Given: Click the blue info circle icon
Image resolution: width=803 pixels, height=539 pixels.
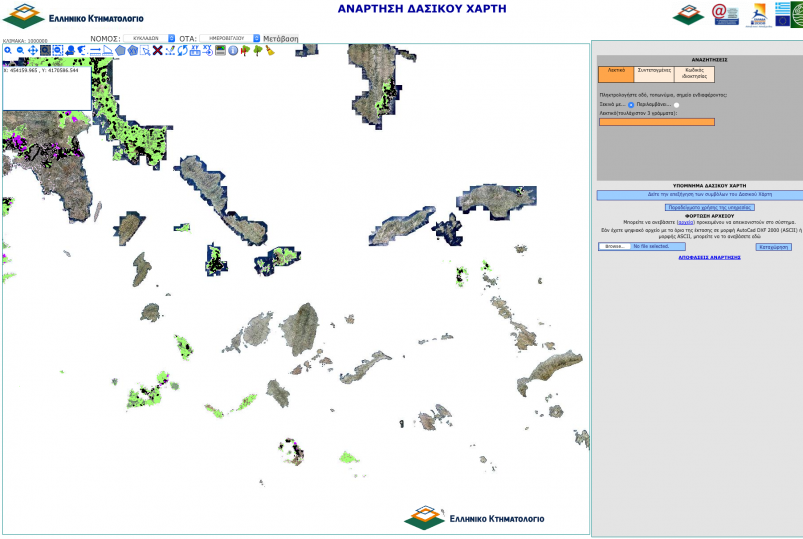Looking at the screenshot, I should pyautogui.click(x=232, y=50).
